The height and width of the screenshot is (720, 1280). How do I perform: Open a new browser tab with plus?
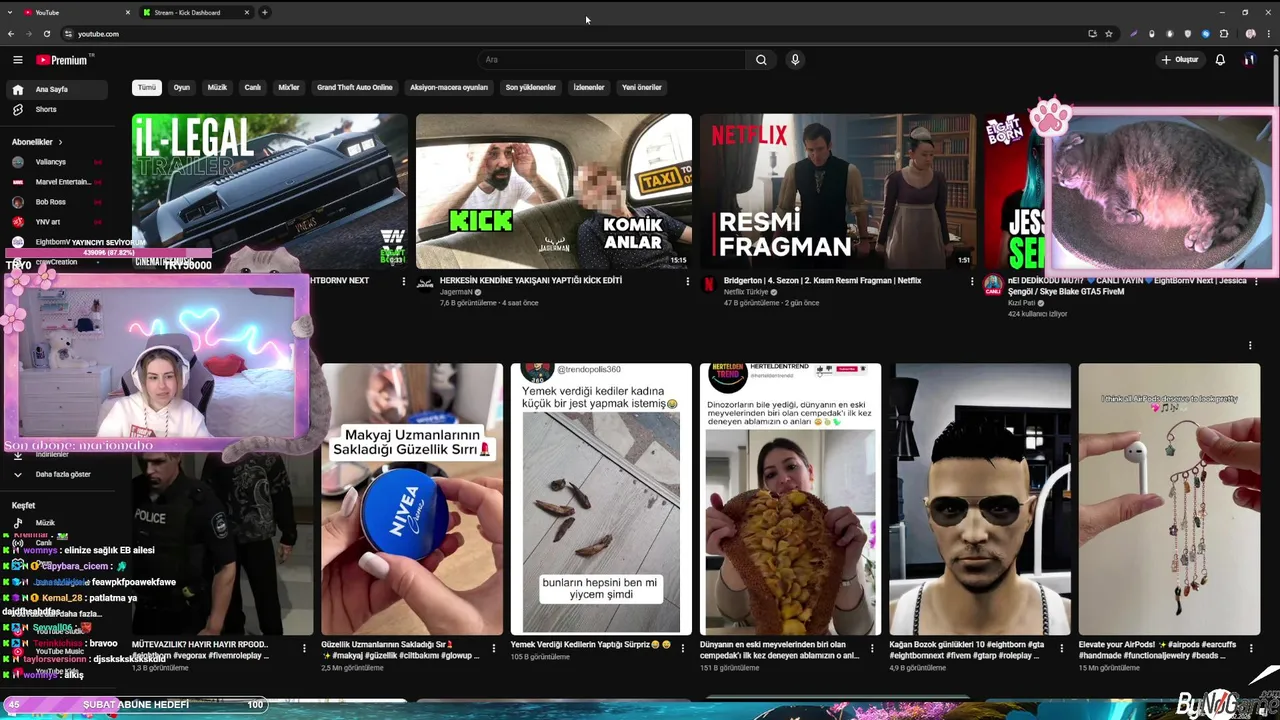coord(265,13)
